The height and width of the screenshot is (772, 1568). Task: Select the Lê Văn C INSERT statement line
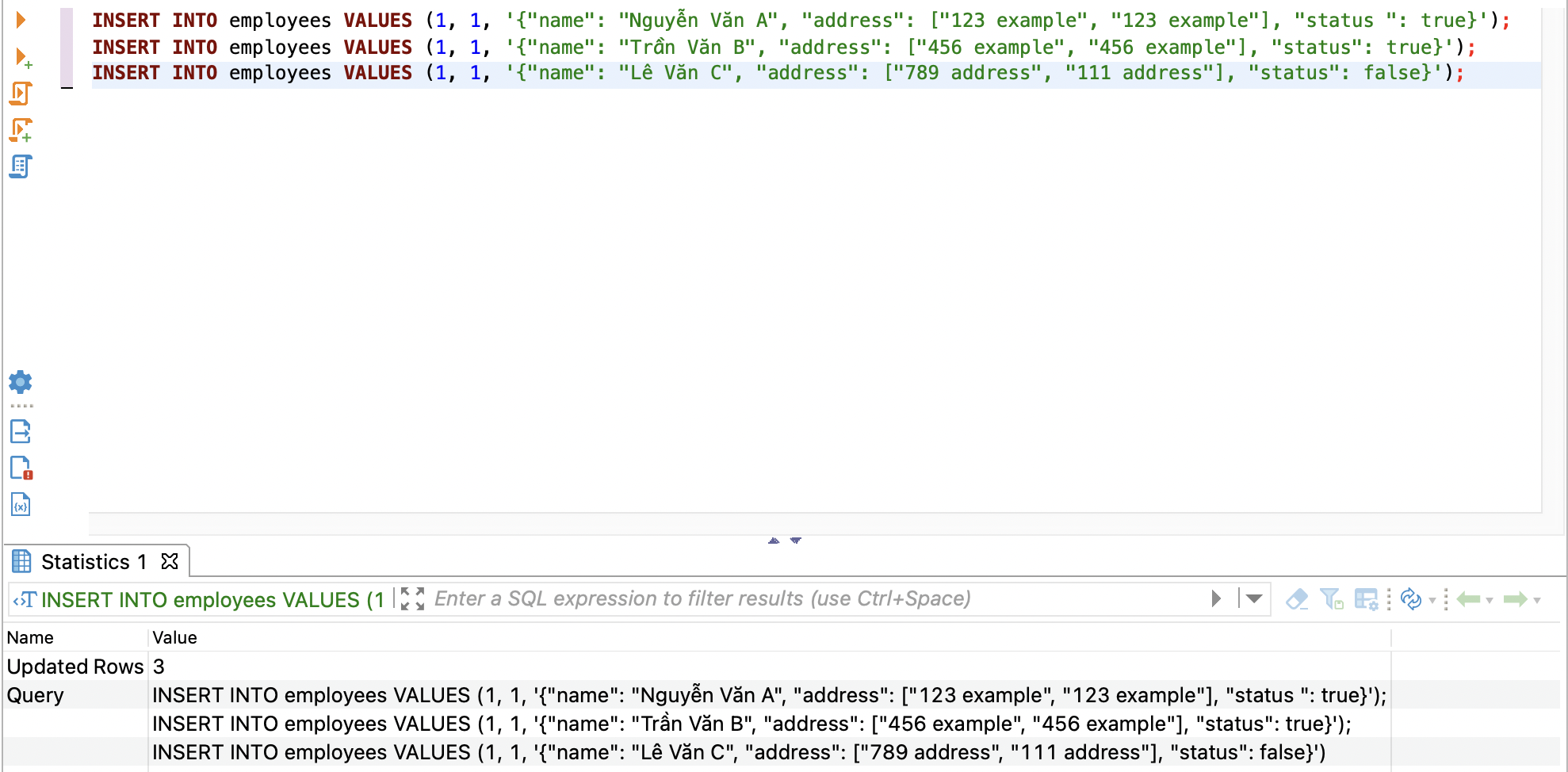pos(713,72)
